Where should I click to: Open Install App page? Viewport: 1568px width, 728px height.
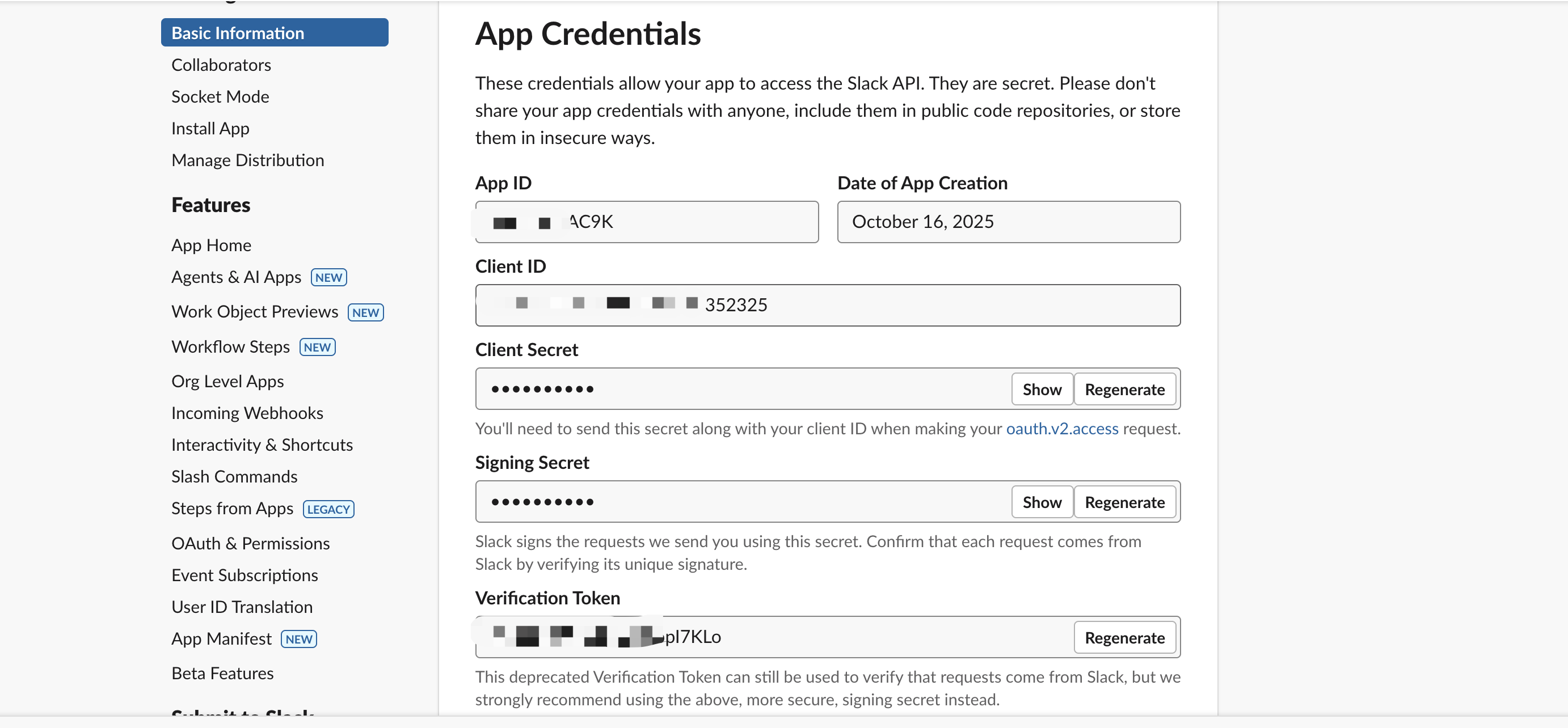pos(210,128)
